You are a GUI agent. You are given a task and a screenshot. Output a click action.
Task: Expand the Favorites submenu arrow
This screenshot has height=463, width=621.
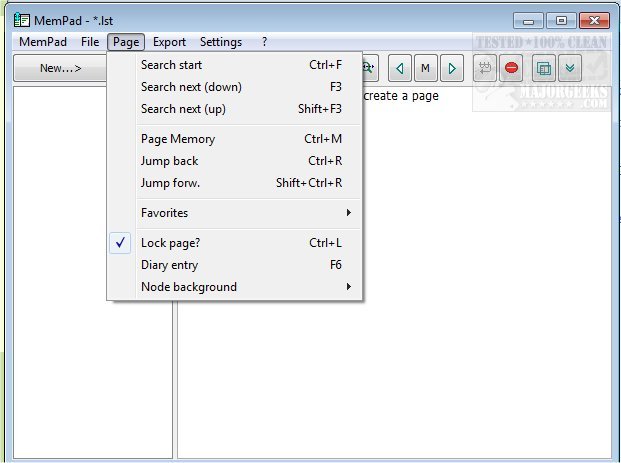pos(349,213)
